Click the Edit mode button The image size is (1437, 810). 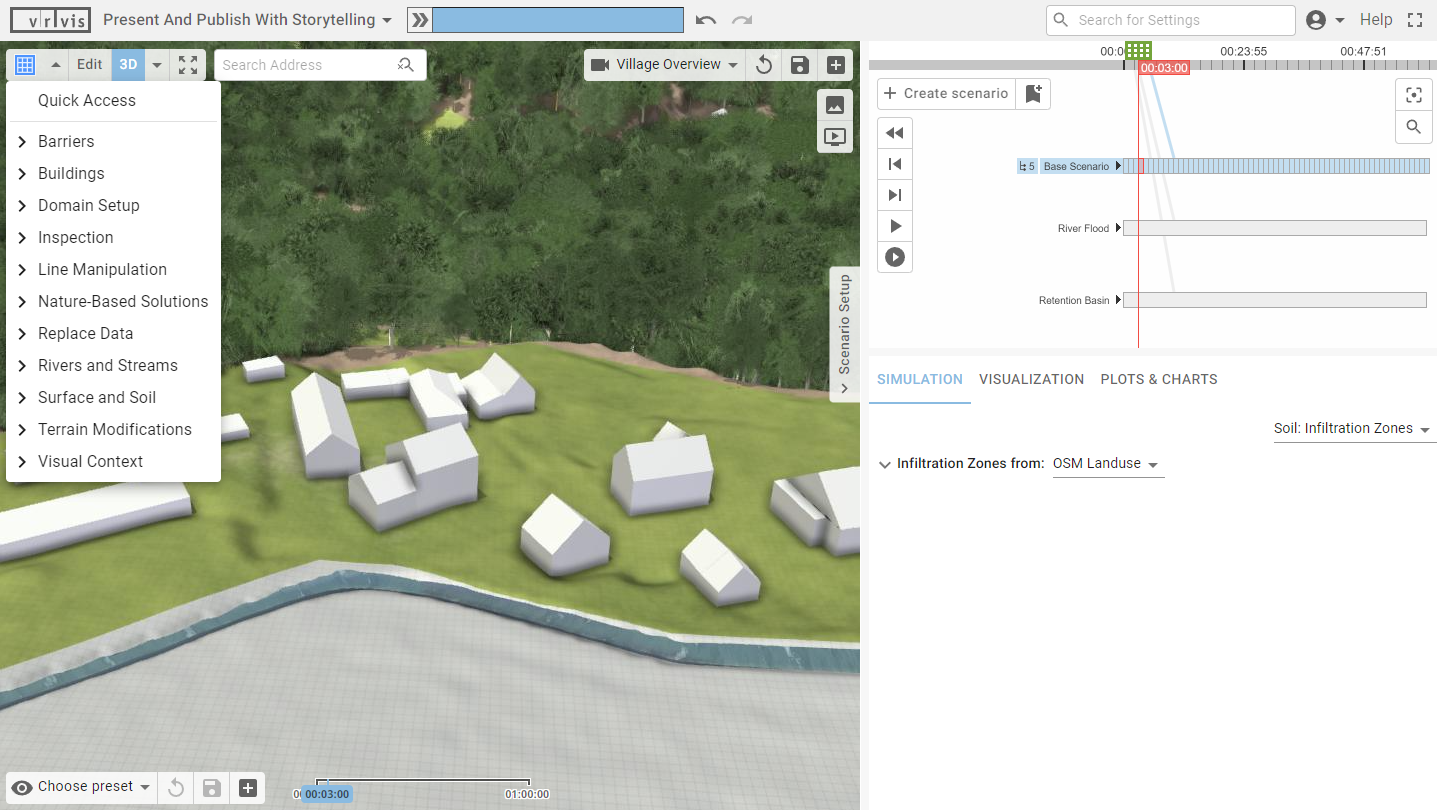[x=89, y=64]
